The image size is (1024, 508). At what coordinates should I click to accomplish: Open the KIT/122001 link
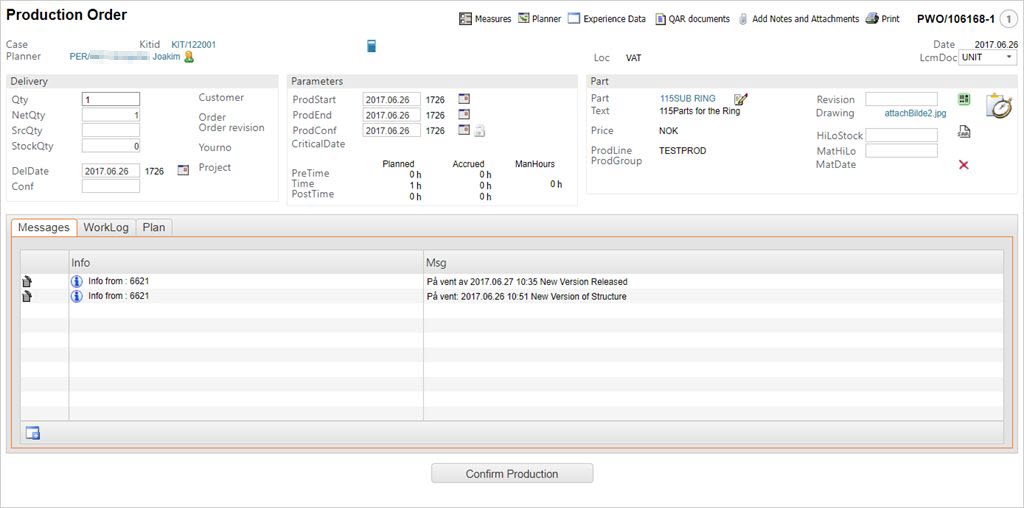193,45
